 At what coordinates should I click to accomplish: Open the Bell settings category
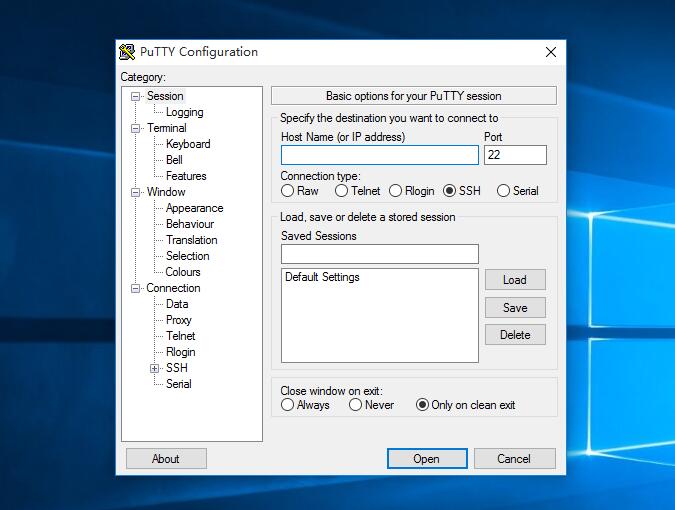(x=174, y=160)
